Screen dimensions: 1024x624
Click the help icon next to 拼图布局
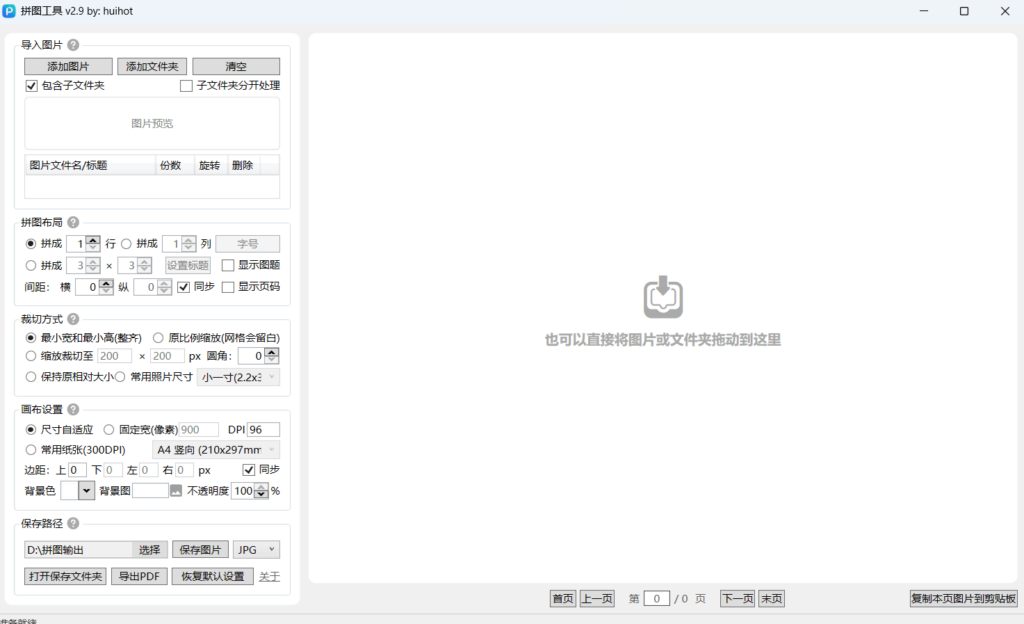click(73, 223)
